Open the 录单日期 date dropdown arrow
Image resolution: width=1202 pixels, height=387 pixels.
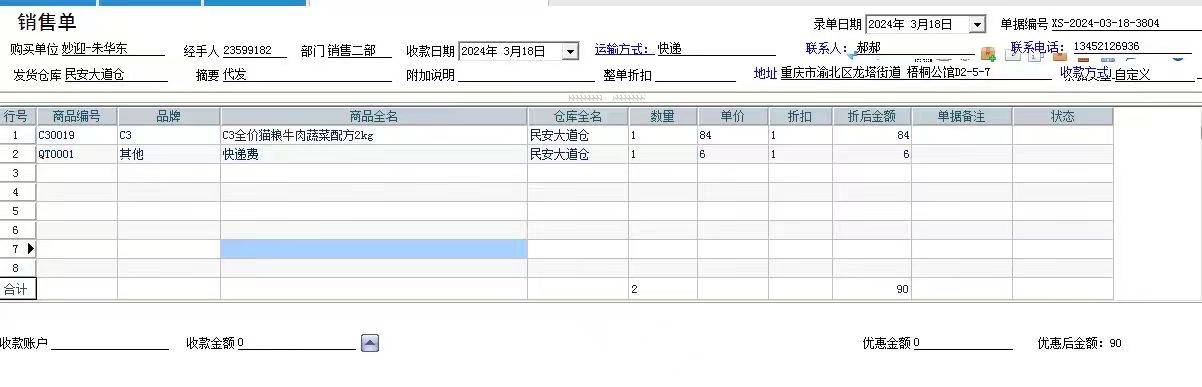point(977,24)
